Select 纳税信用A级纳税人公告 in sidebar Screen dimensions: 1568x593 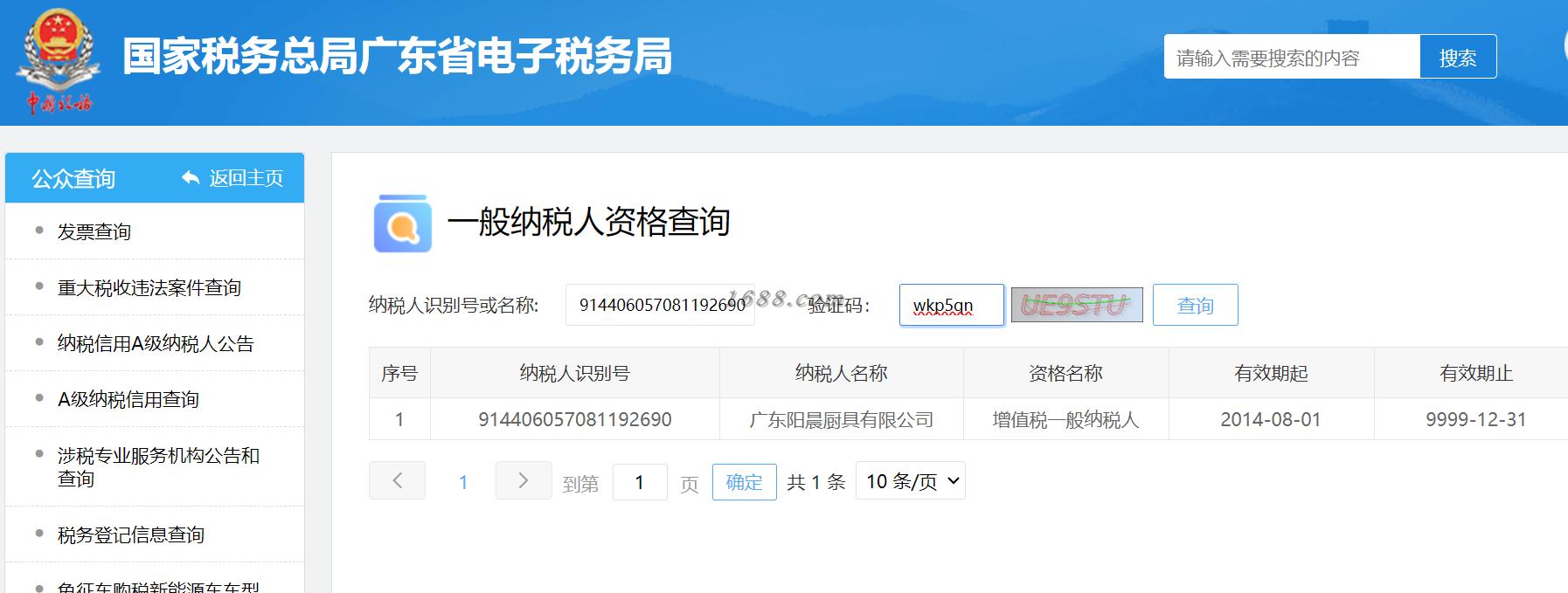pyautogui.click(x=156, y=343)
